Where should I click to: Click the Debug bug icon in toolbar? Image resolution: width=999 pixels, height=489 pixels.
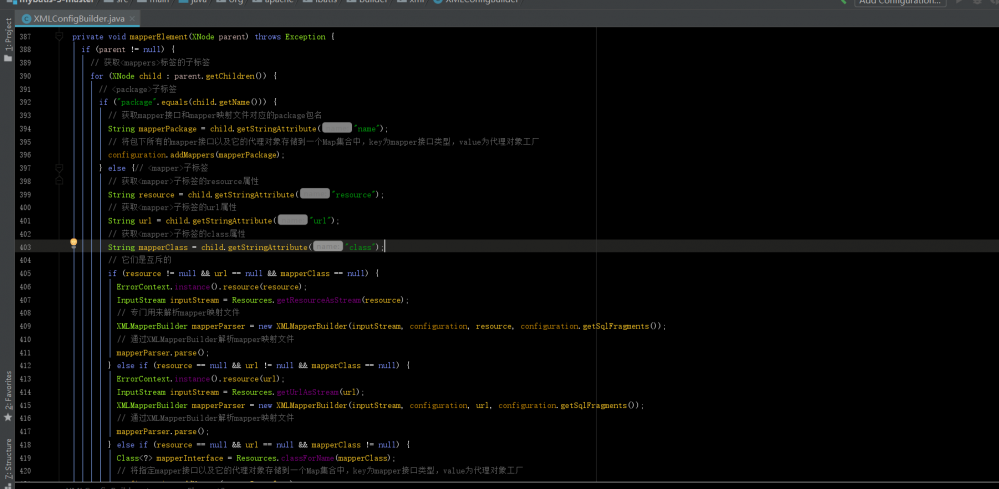[x=978, y=3]
